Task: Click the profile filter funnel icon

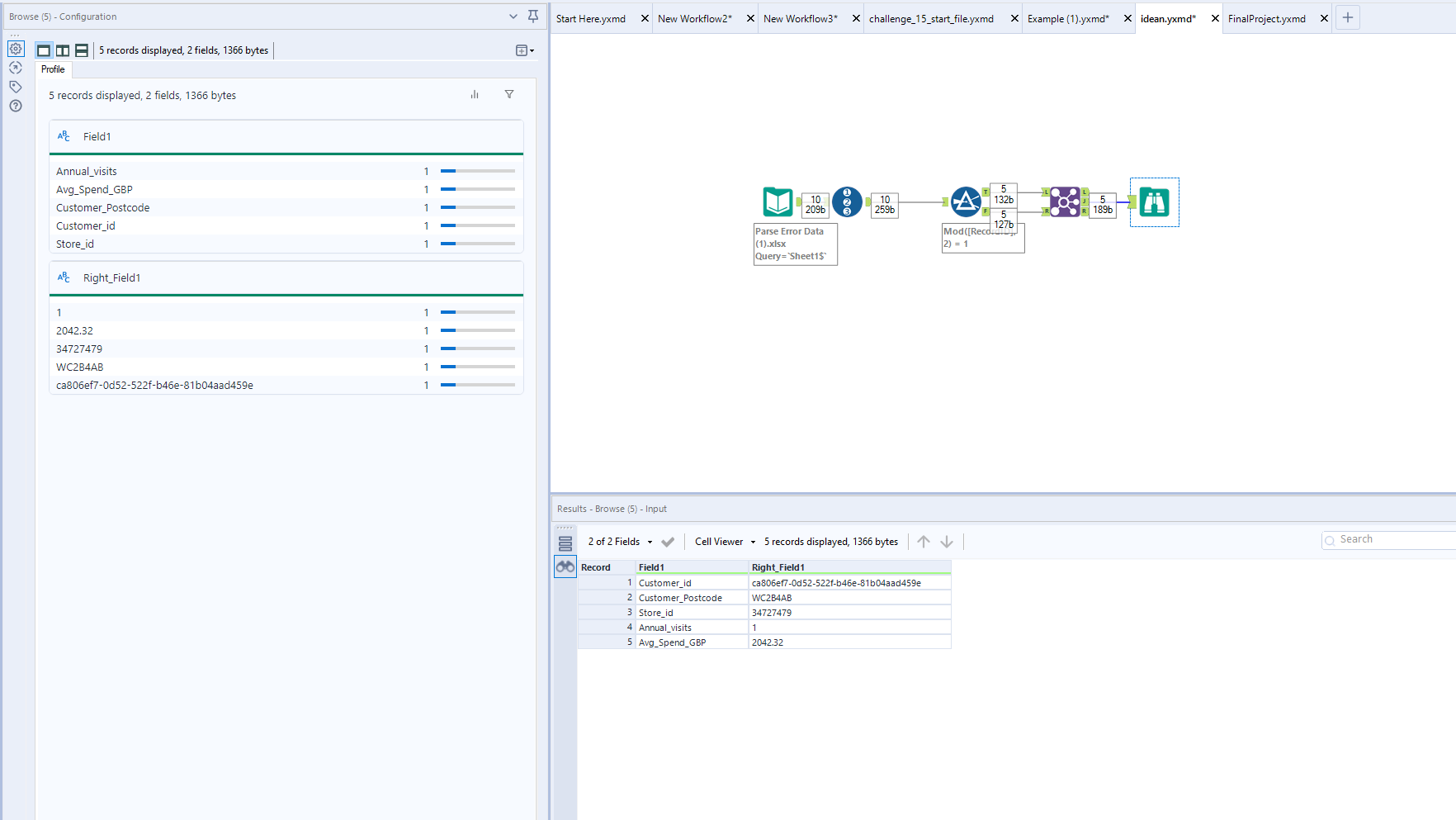Action: pos(509,95)
